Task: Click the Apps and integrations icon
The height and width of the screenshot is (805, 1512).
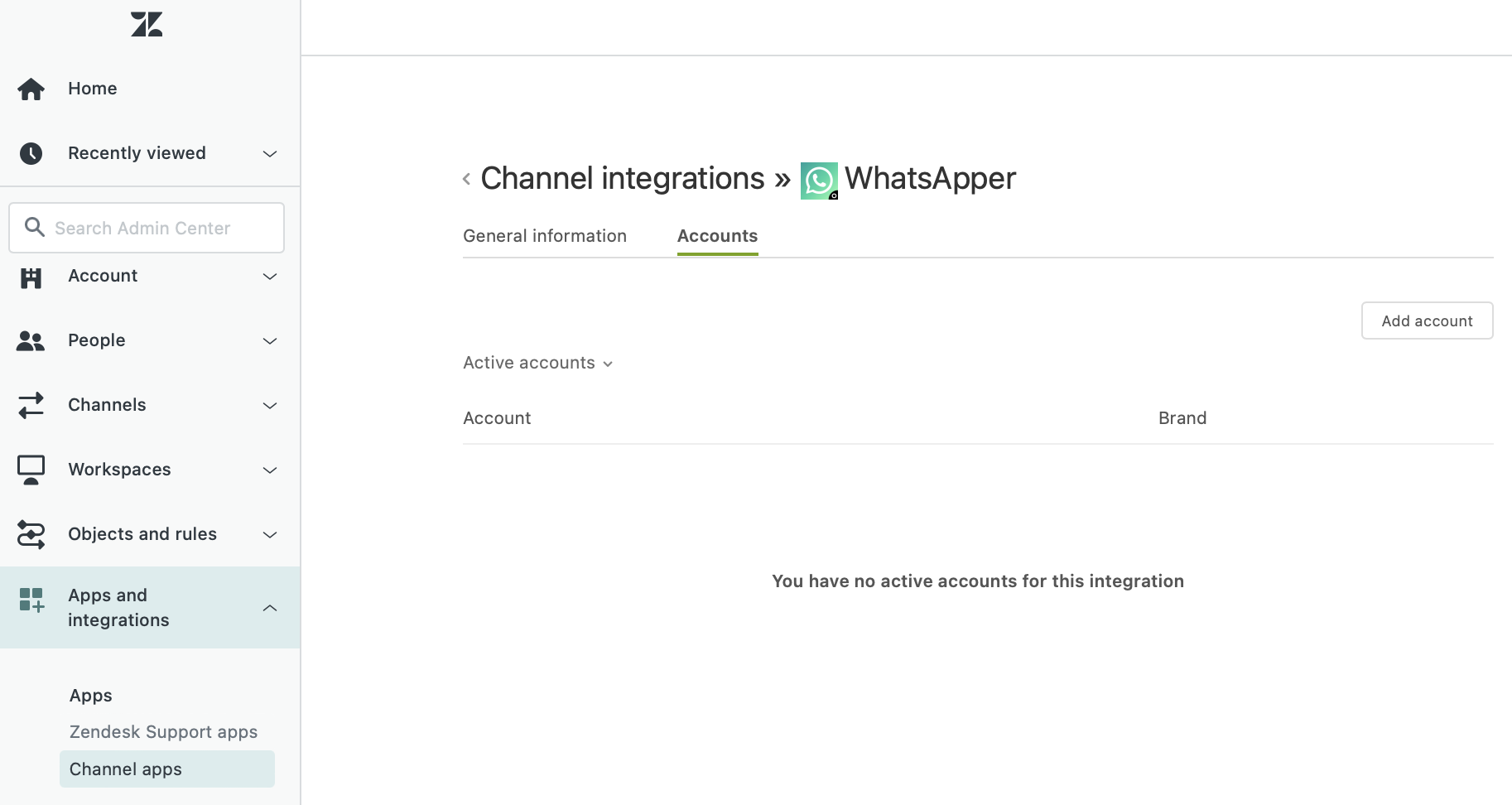Action: tap(31, 600)
